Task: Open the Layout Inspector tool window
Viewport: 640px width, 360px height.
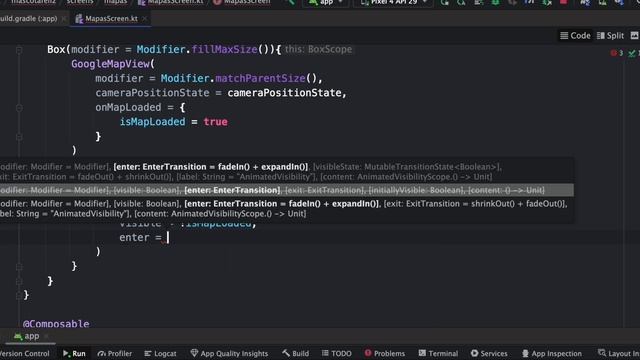Action: [618, 353]
